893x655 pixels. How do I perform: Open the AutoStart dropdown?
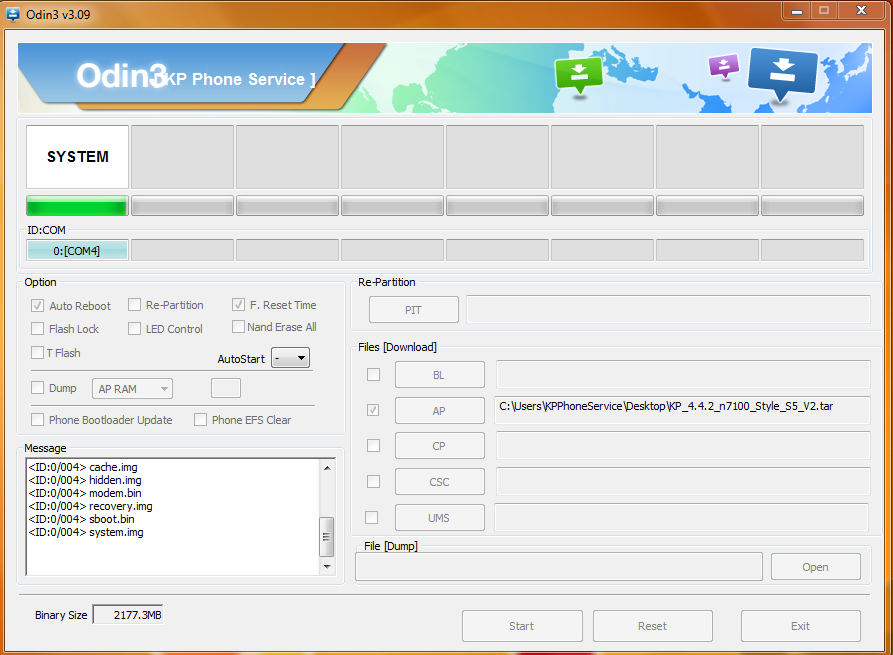290,358
